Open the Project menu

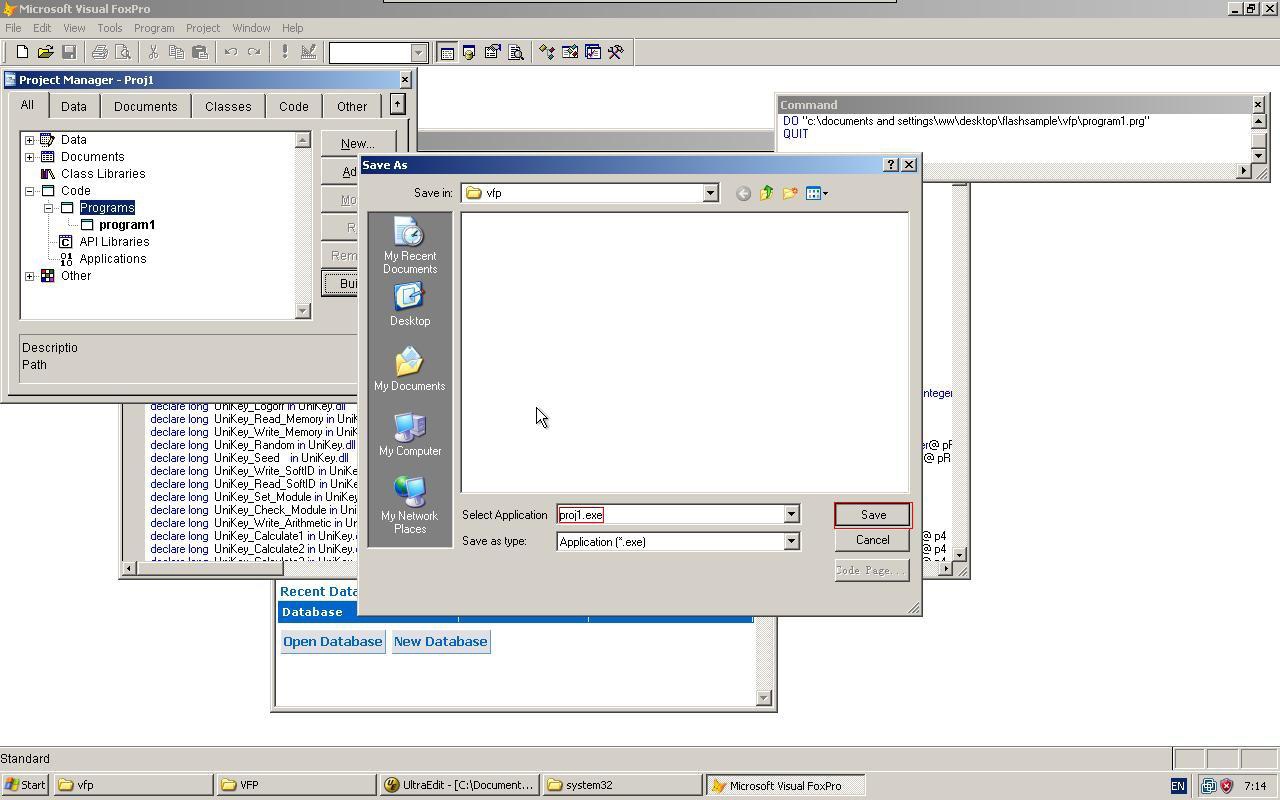[x=202, y=28]
